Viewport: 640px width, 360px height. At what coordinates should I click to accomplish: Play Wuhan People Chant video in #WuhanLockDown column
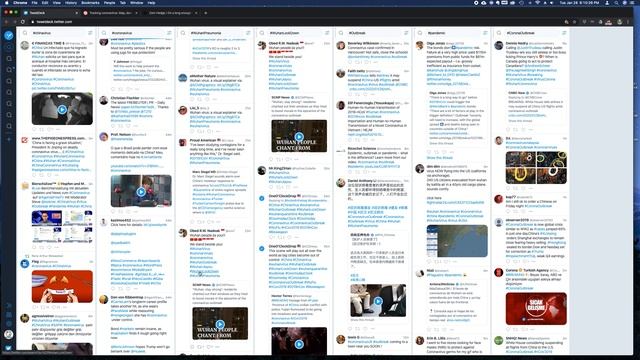point(299,136)
